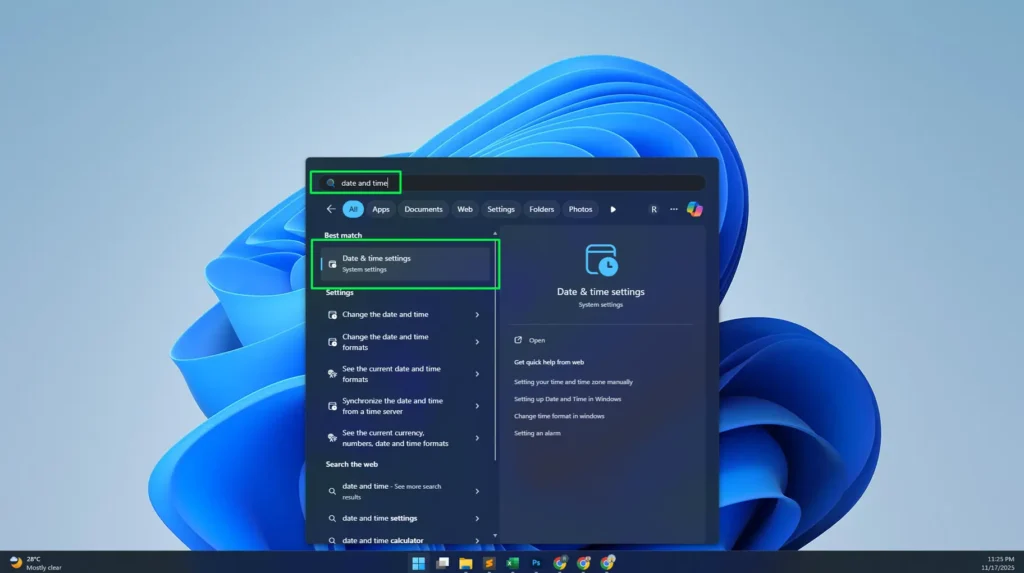The image size is (1024, 573).
Task: Select 'Change the date and time' result
Action: click(x=406, y=314)
